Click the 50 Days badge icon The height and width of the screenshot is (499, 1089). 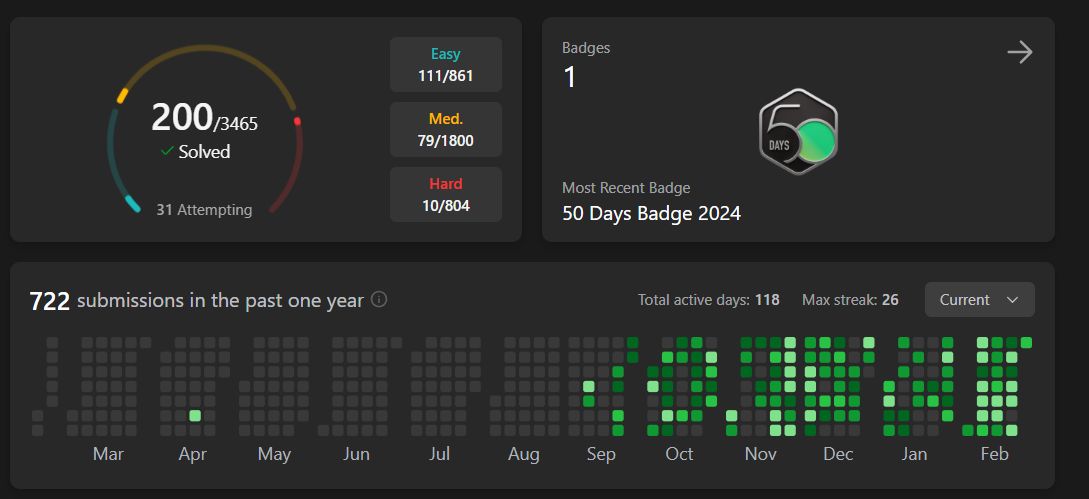pyautogui.click(x=798, y=132)
